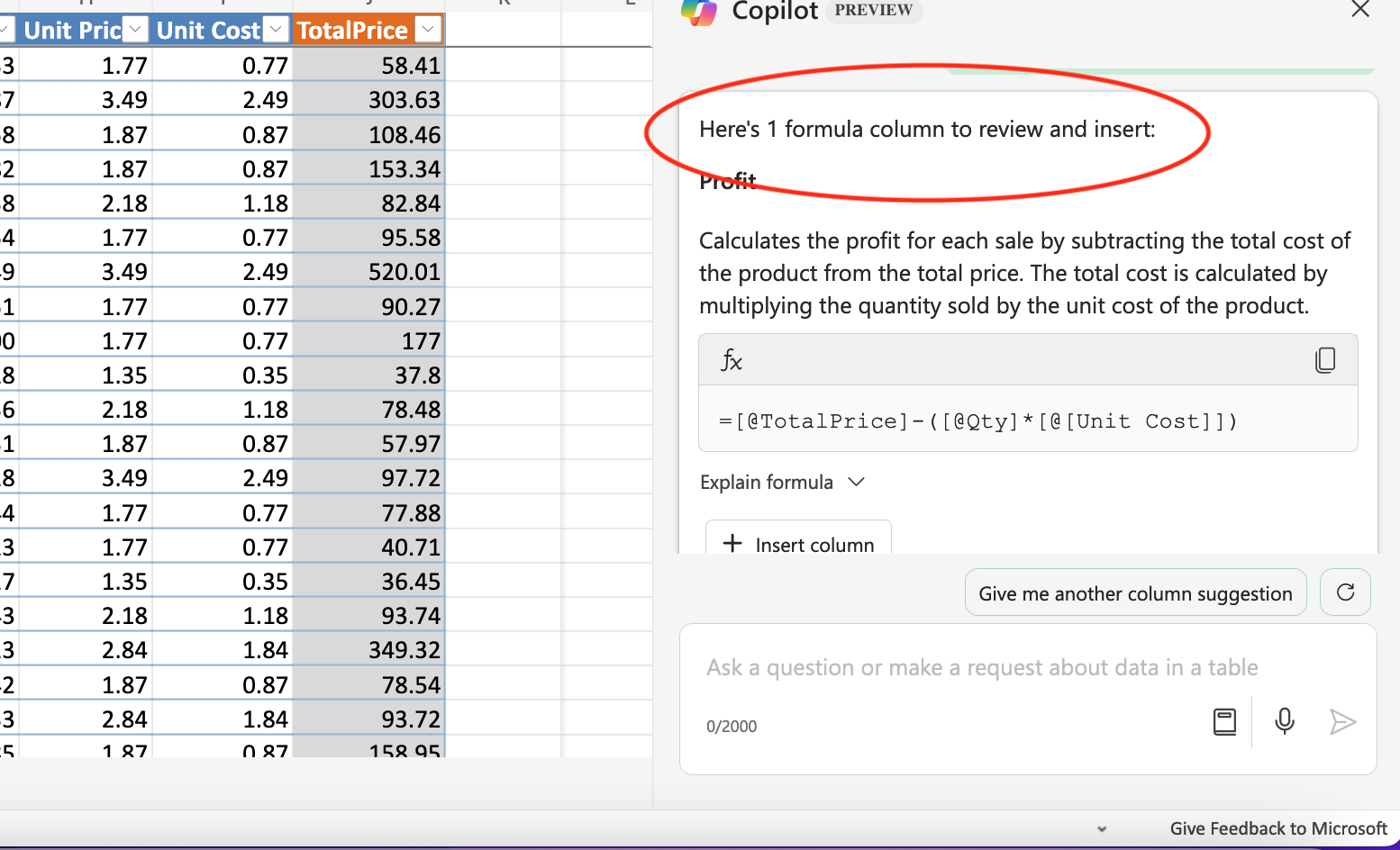Activate the microphone for voice input
Image resolution: width=1400 pixels, height=850 pixels.
(1285, 722)
